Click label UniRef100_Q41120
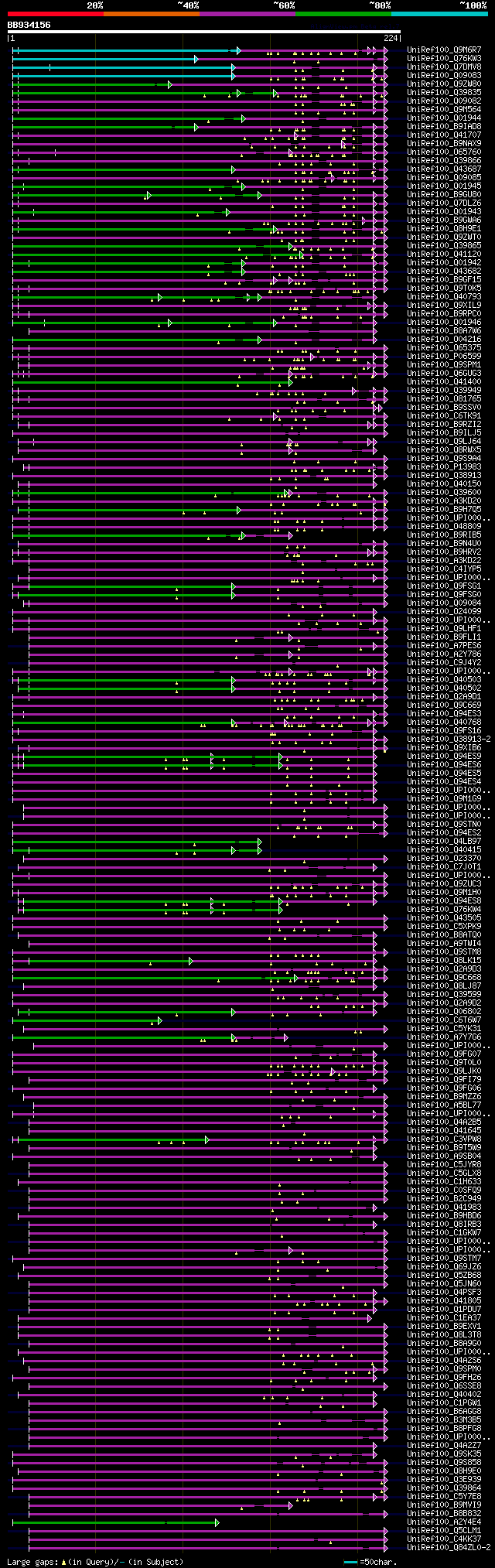The width and height of the screenshot is (495, 1568). 444,254
